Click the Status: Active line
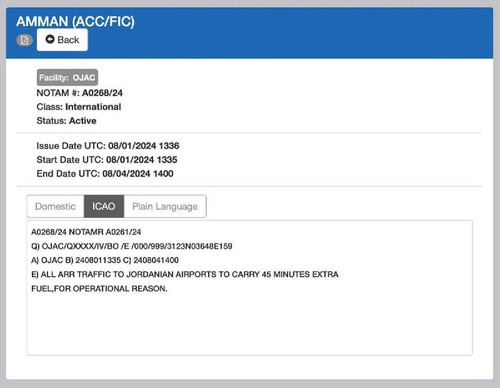Image resolution: width=500 pixels, height=388 pixels. point(67,121)
